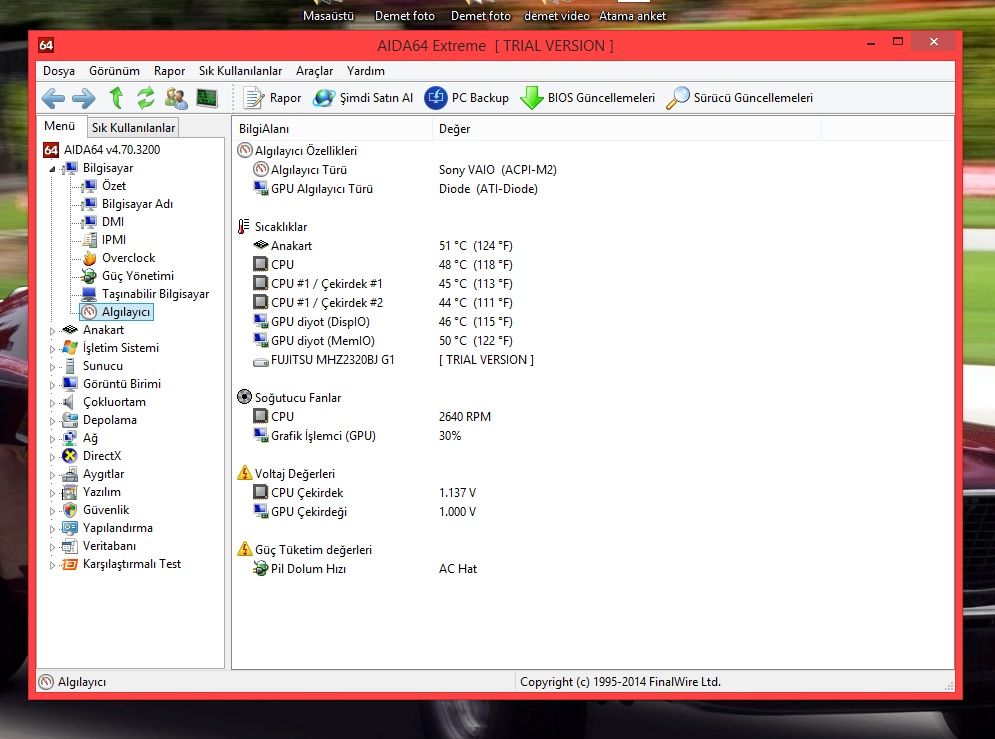This screenshot has height=739, width=995.
Task: Open the Yardım menu
Action: click(366, 71)
